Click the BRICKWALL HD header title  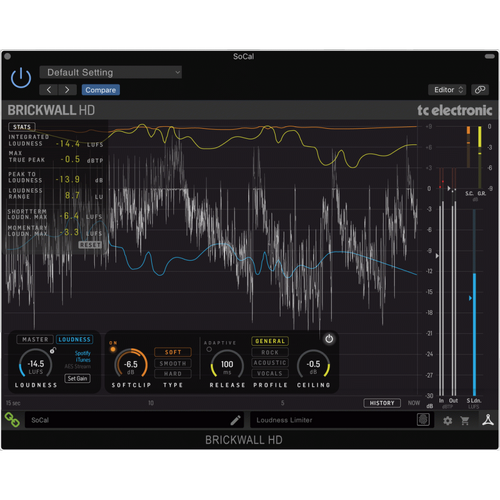click(x=51, y=110)
